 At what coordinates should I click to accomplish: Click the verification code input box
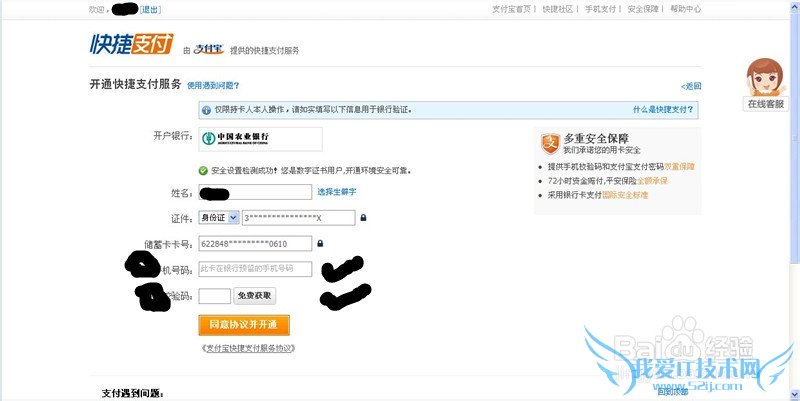[215, 296]
